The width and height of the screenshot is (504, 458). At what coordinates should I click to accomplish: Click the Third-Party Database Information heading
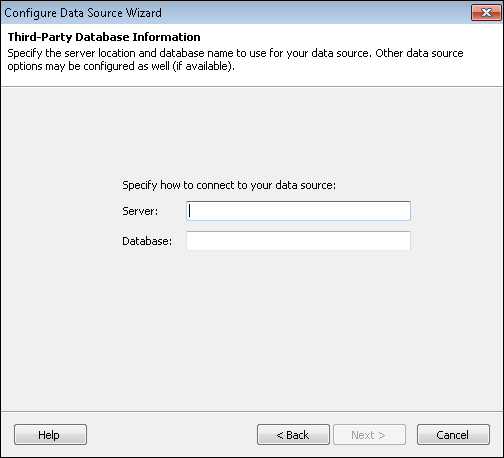coord(104,37)
